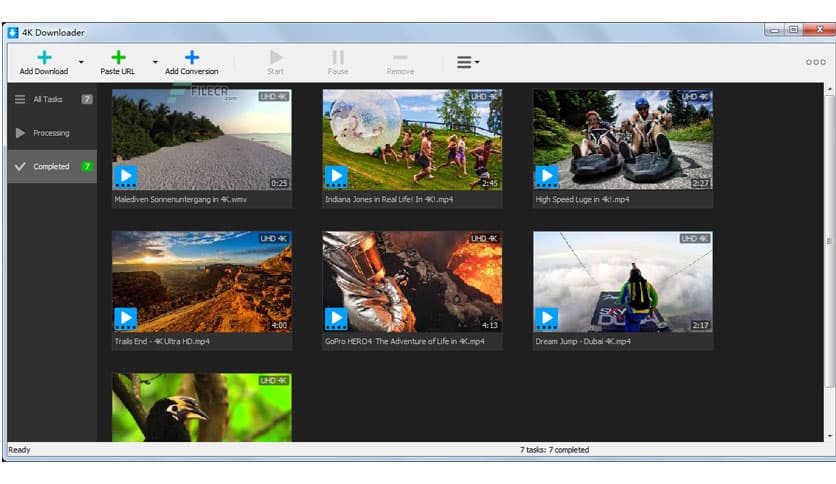Select the zorb ball runners thumbnail
Image resolution: width=836 pixels, height=484 pixels.
412,140
